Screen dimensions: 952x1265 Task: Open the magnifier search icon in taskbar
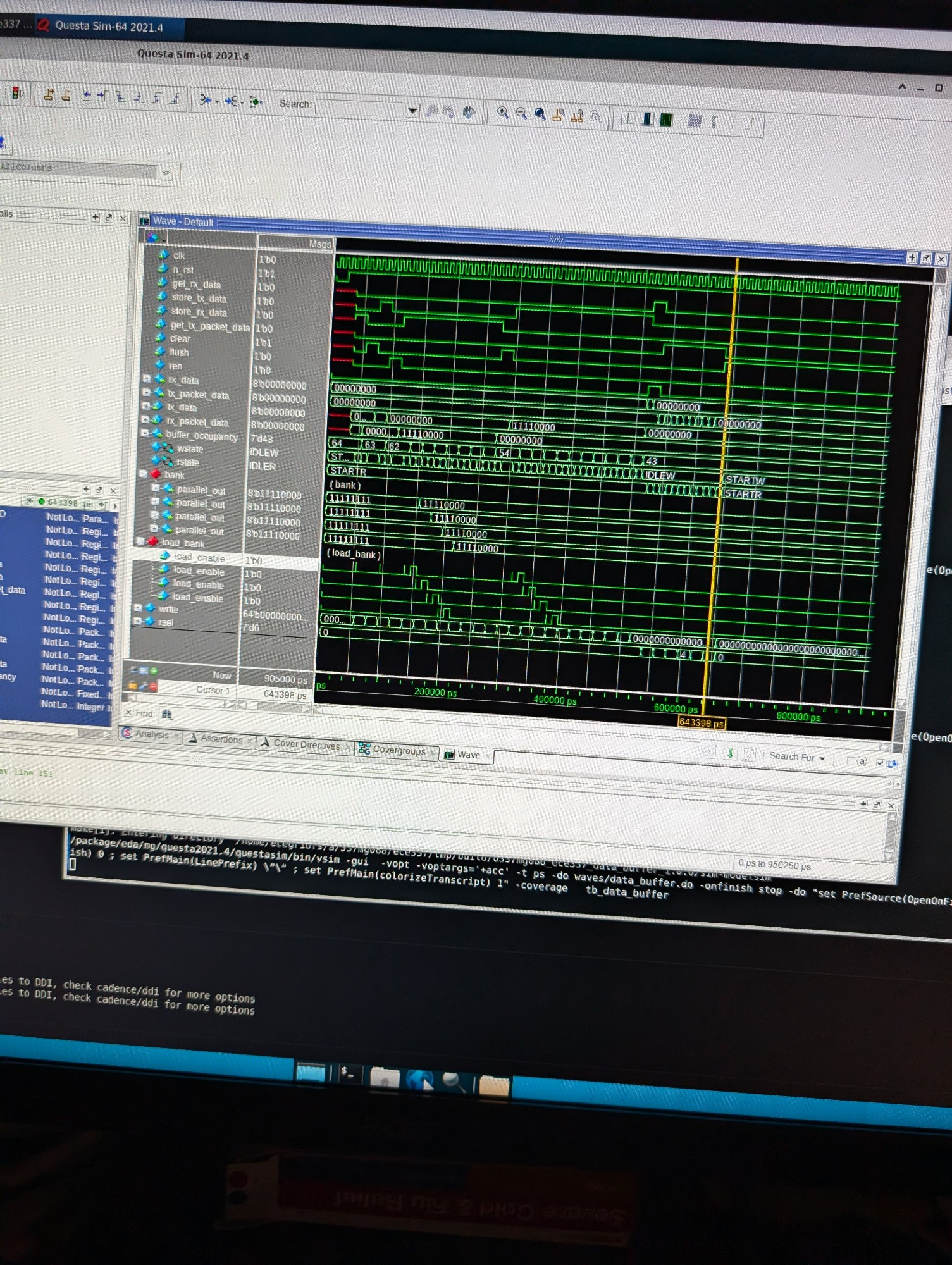[x=454, y=1082]
